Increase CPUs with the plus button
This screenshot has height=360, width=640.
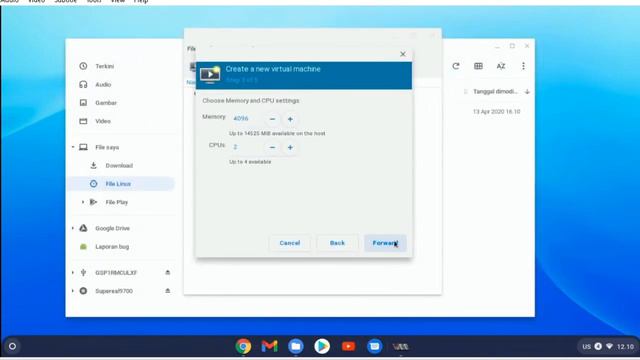pos(290,147)
